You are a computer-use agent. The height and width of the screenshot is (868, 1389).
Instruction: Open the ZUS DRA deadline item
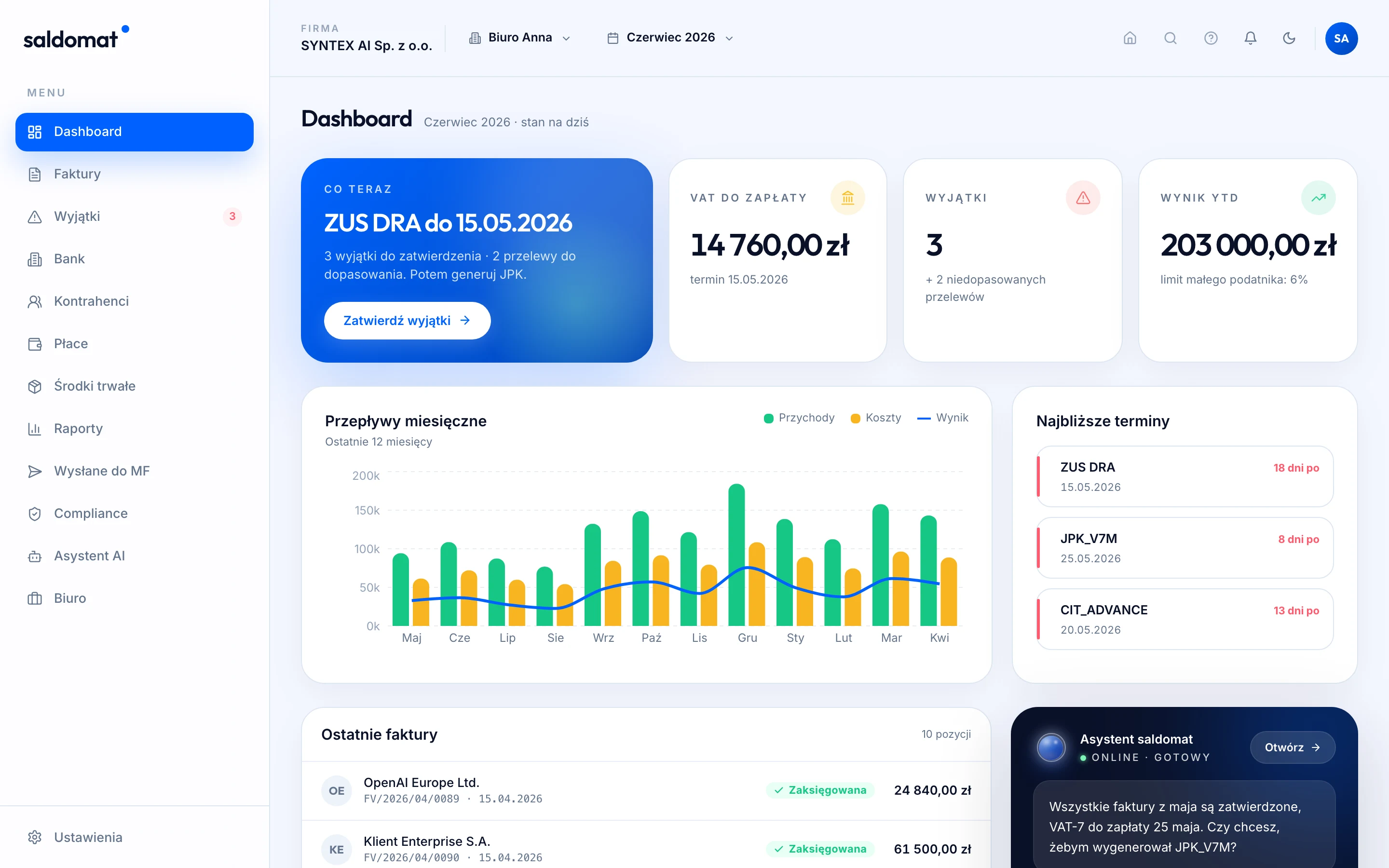tap(1185, 476)
